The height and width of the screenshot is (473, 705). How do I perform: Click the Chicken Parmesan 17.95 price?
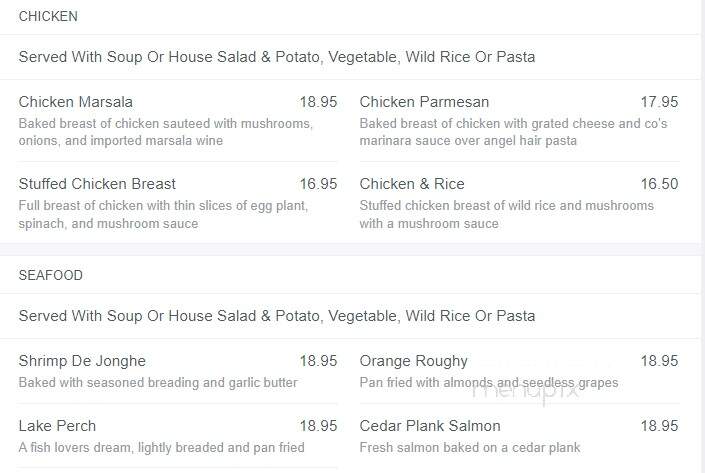pyautogui.click(x=659, y=102)
